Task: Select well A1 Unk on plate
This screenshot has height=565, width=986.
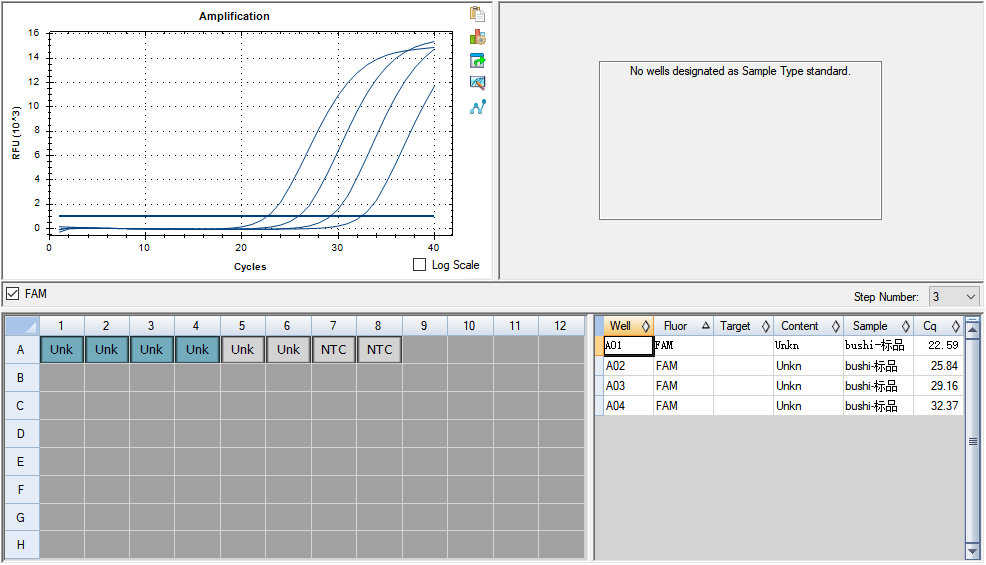Action: (62, 349)
